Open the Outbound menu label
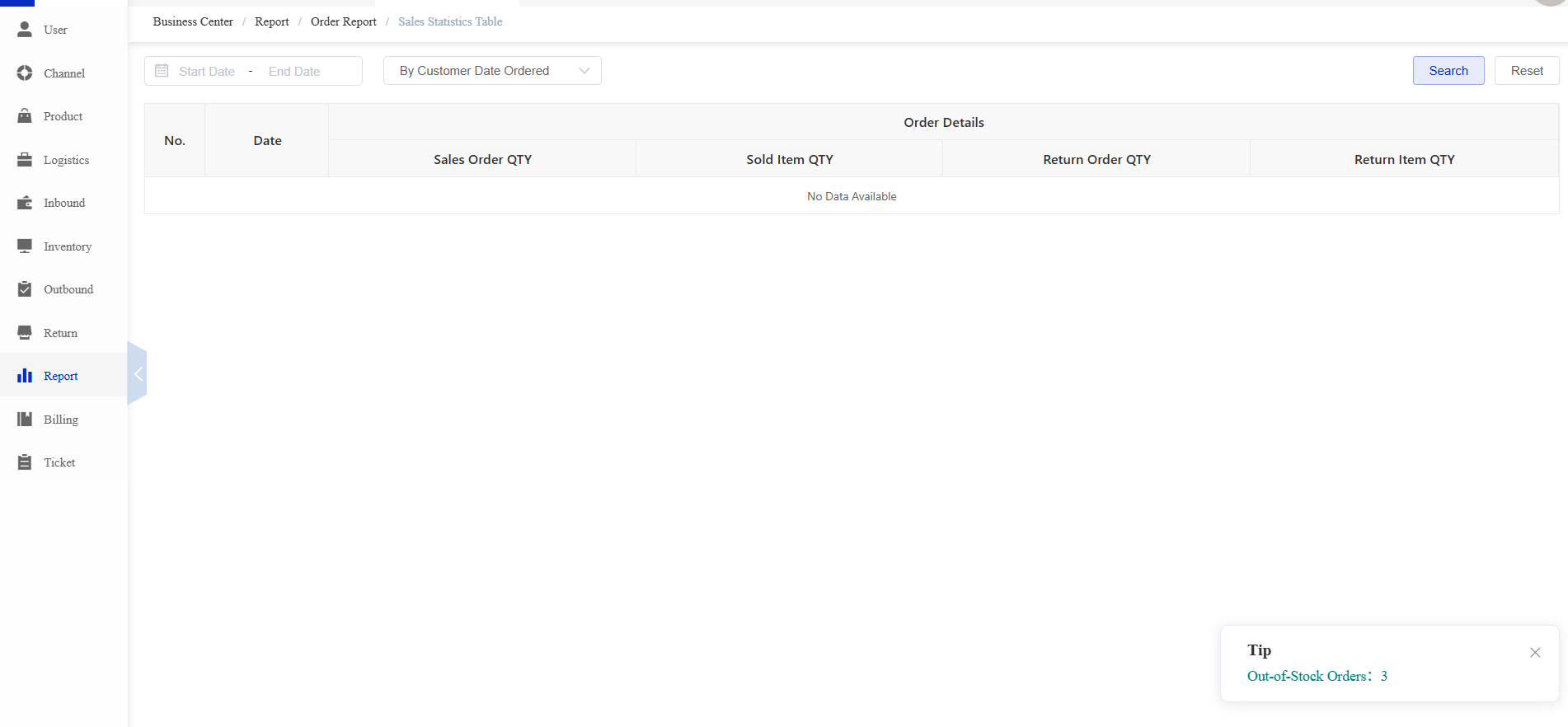 pyautogui.click(x=68, y=289)
